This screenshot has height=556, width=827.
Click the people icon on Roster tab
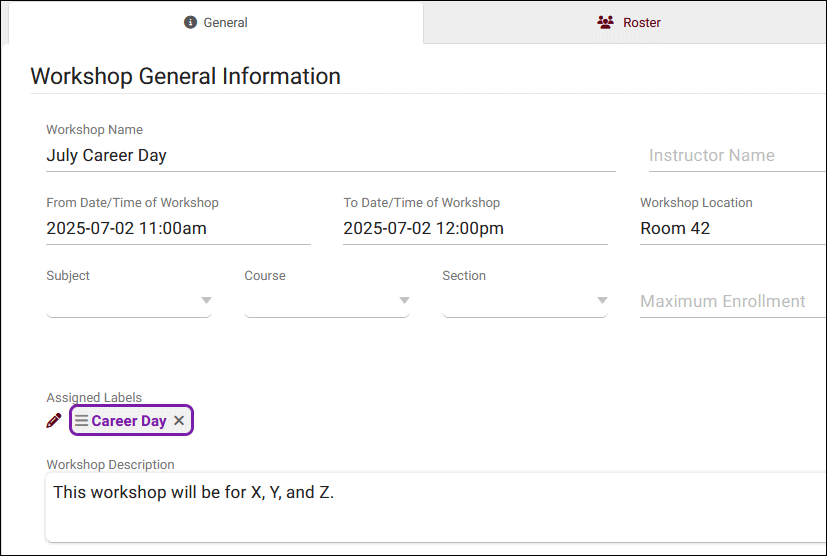605,22
